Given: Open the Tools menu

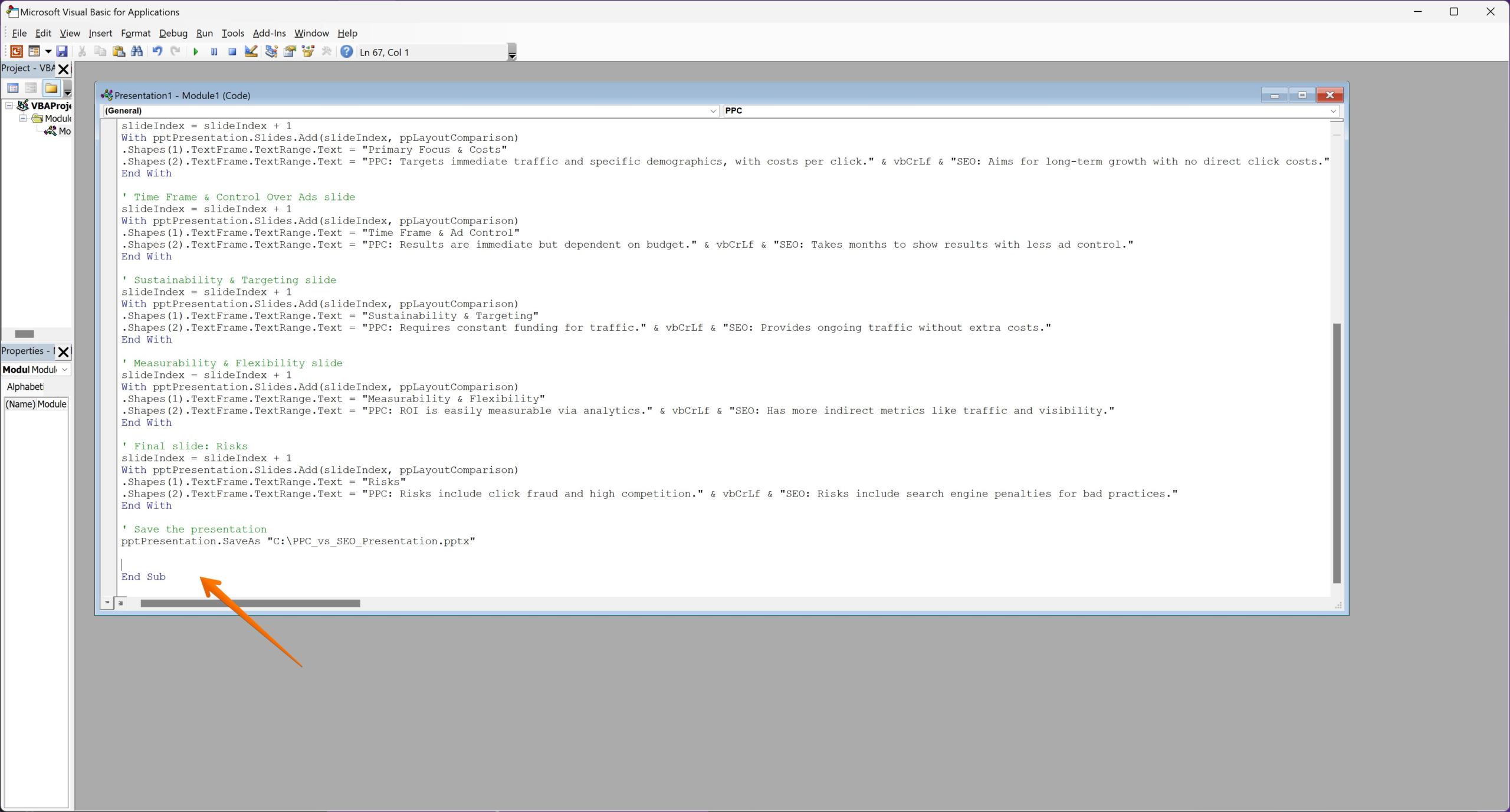Looking at the screenshot, I should click(x=232, y=34).
